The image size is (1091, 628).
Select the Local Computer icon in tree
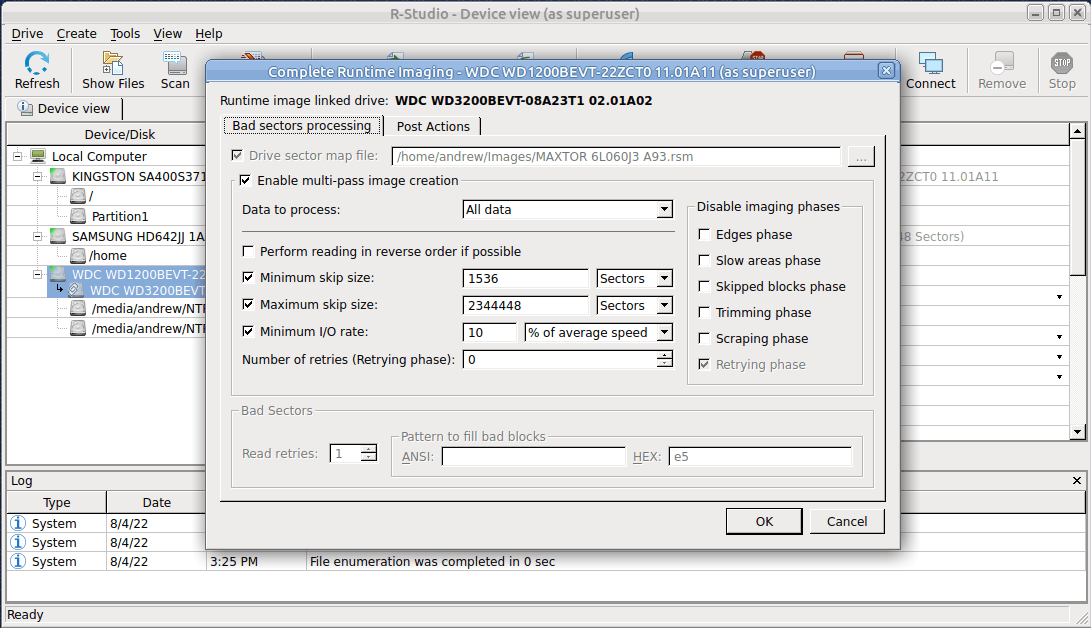click(x=38, y=156)
